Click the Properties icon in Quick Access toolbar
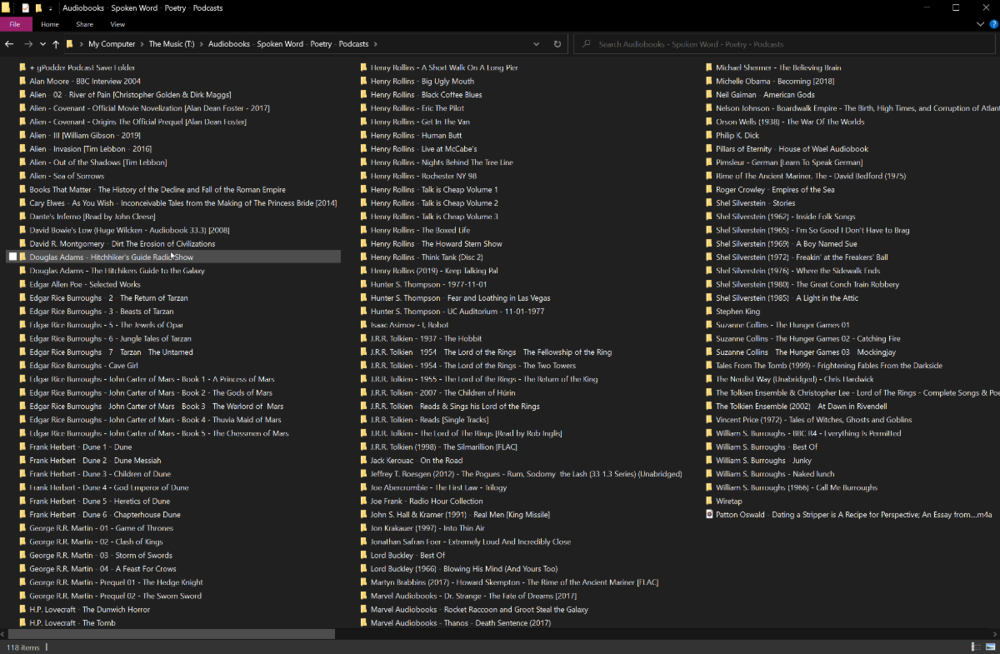The height and width of the screenshot is (654, 1000). pos(25,8)
